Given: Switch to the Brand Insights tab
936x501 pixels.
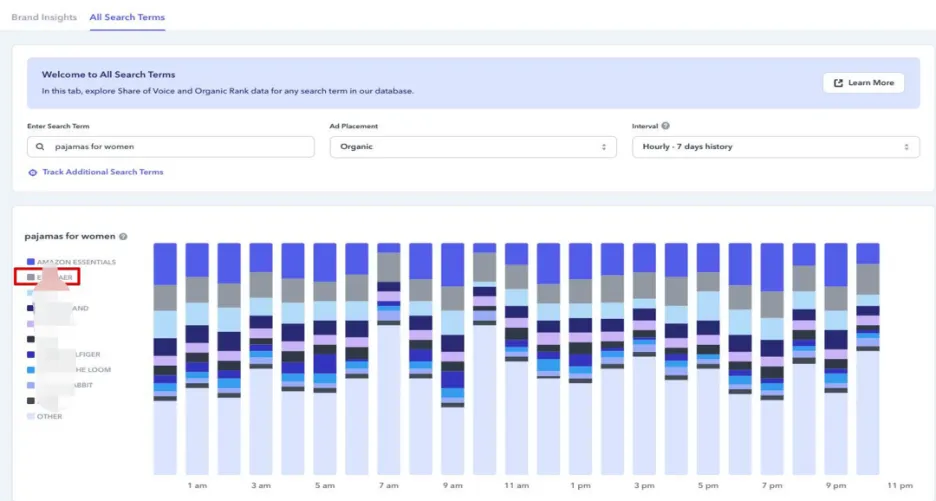Looking at the screenshot, I should pos(44,17).
